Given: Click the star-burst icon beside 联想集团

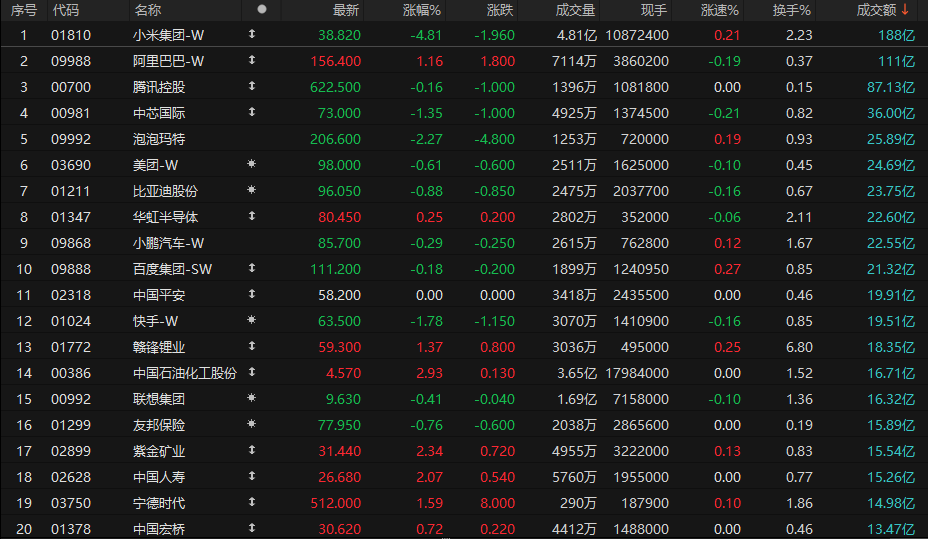Looking at the screenshot, I should [252, 399].
